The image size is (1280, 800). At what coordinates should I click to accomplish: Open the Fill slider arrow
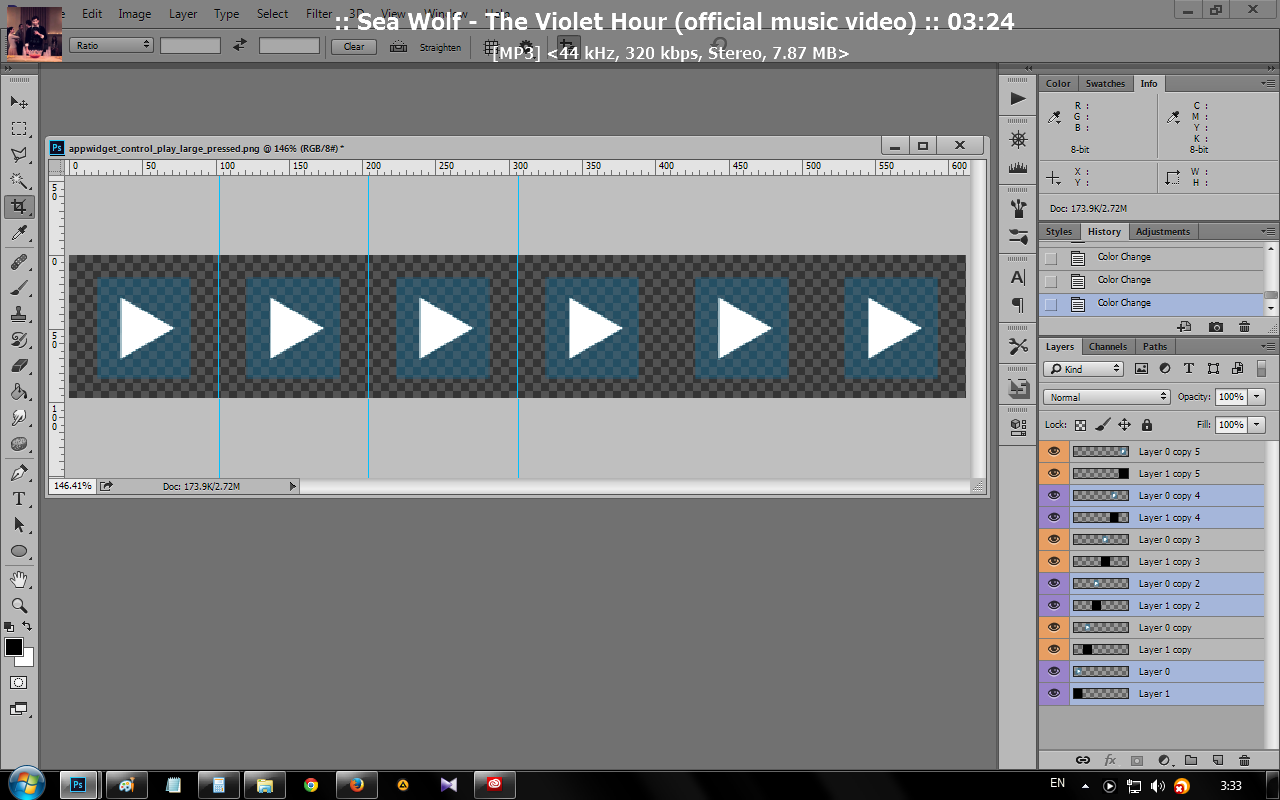1257,425
